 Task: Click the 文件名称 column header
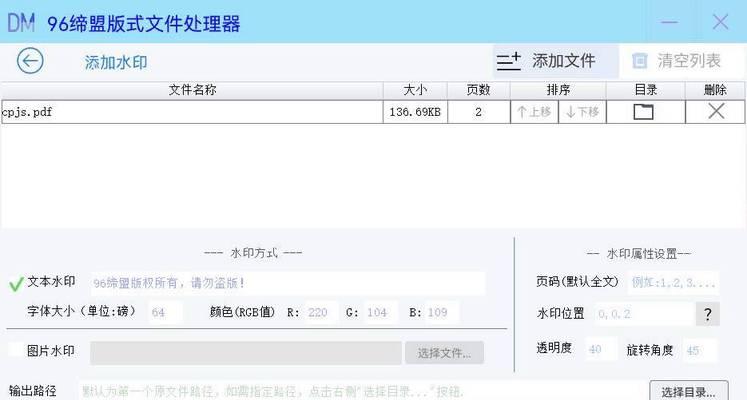click(x=192, y=90)
